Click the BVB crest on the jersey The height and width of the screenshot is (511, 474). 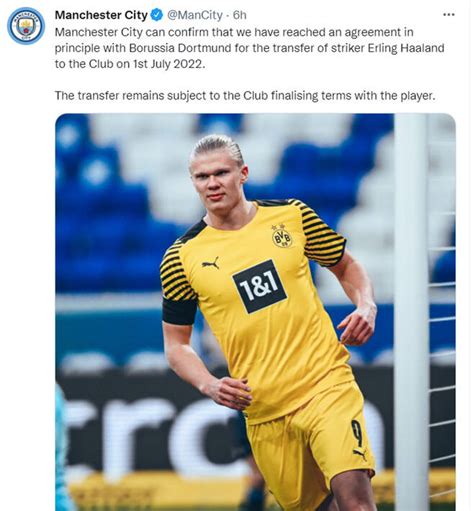[282, 237]
